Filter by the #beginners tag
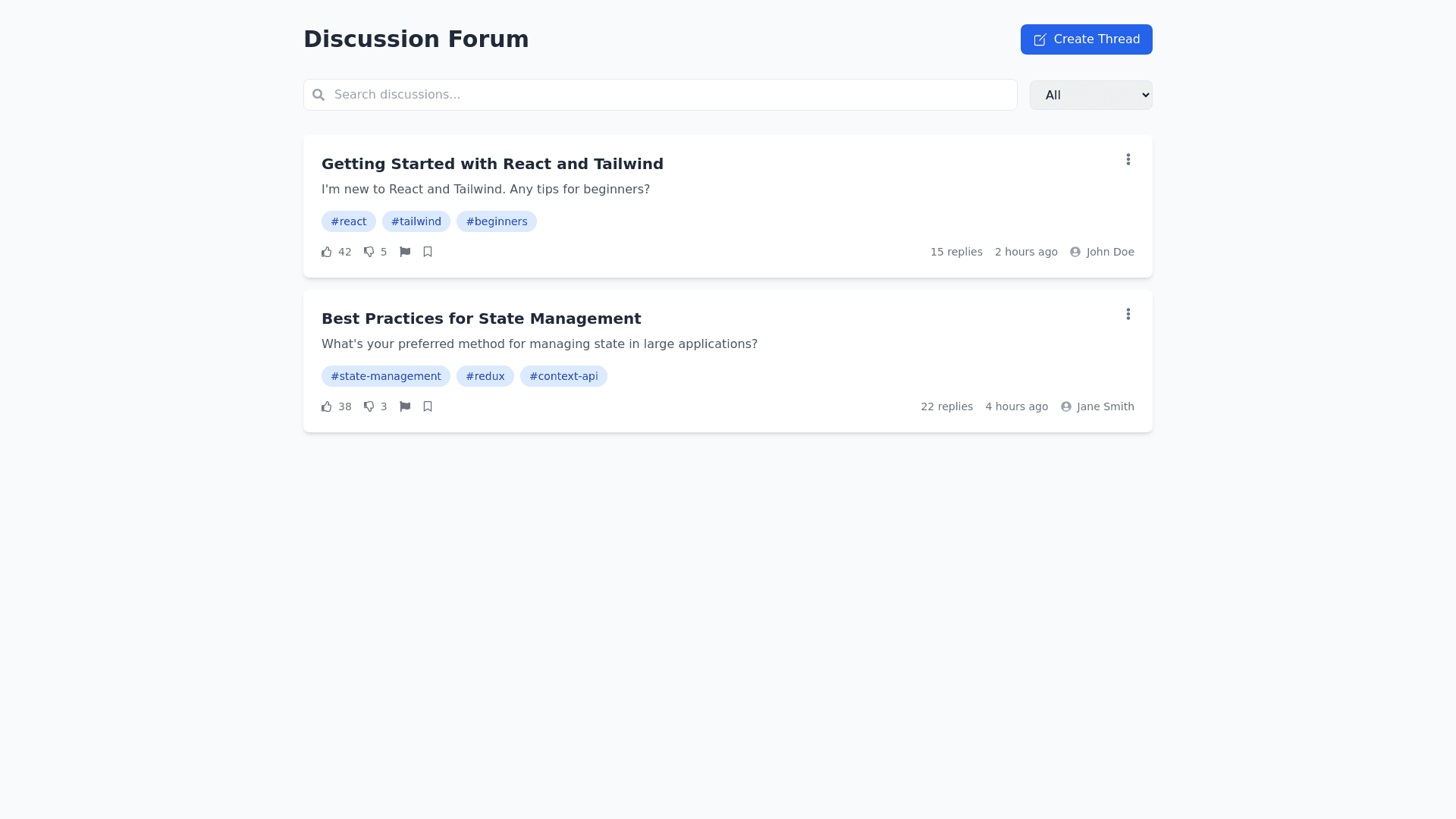The width and height of the screenshot is (1456, 819). tap(496, 221)
